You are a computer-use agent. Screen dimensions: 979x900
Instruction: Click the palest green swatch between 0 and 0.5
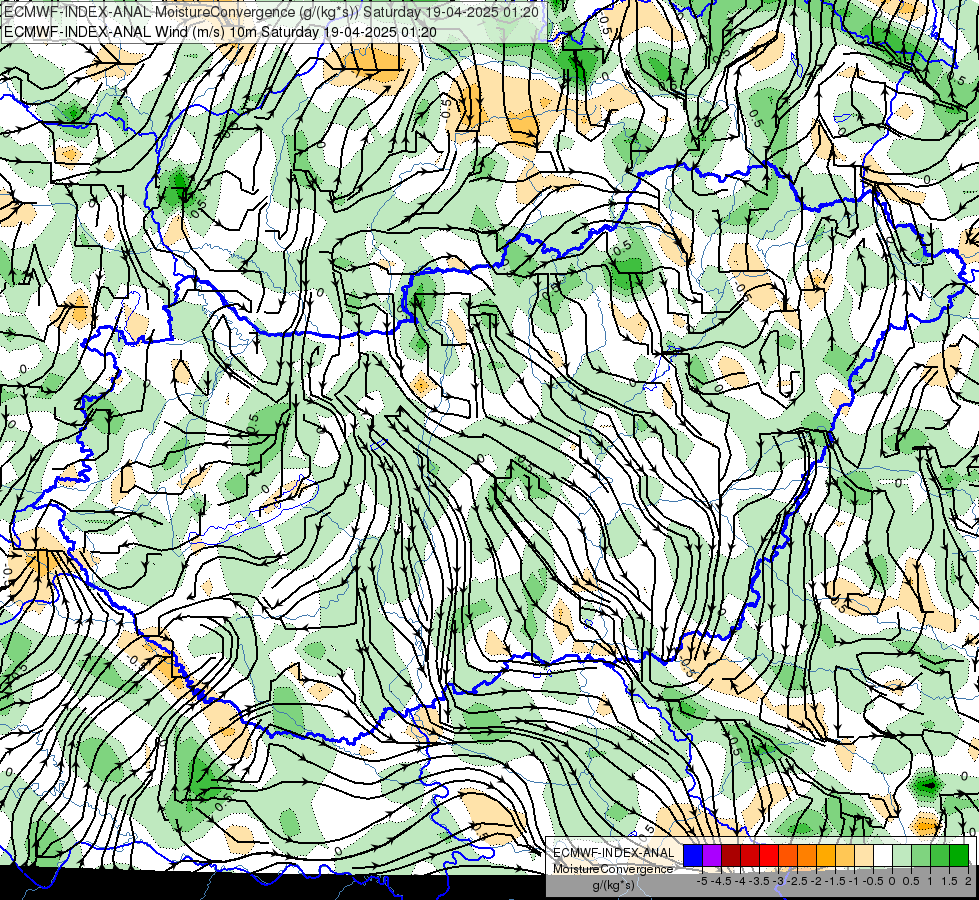click(902, 855)
